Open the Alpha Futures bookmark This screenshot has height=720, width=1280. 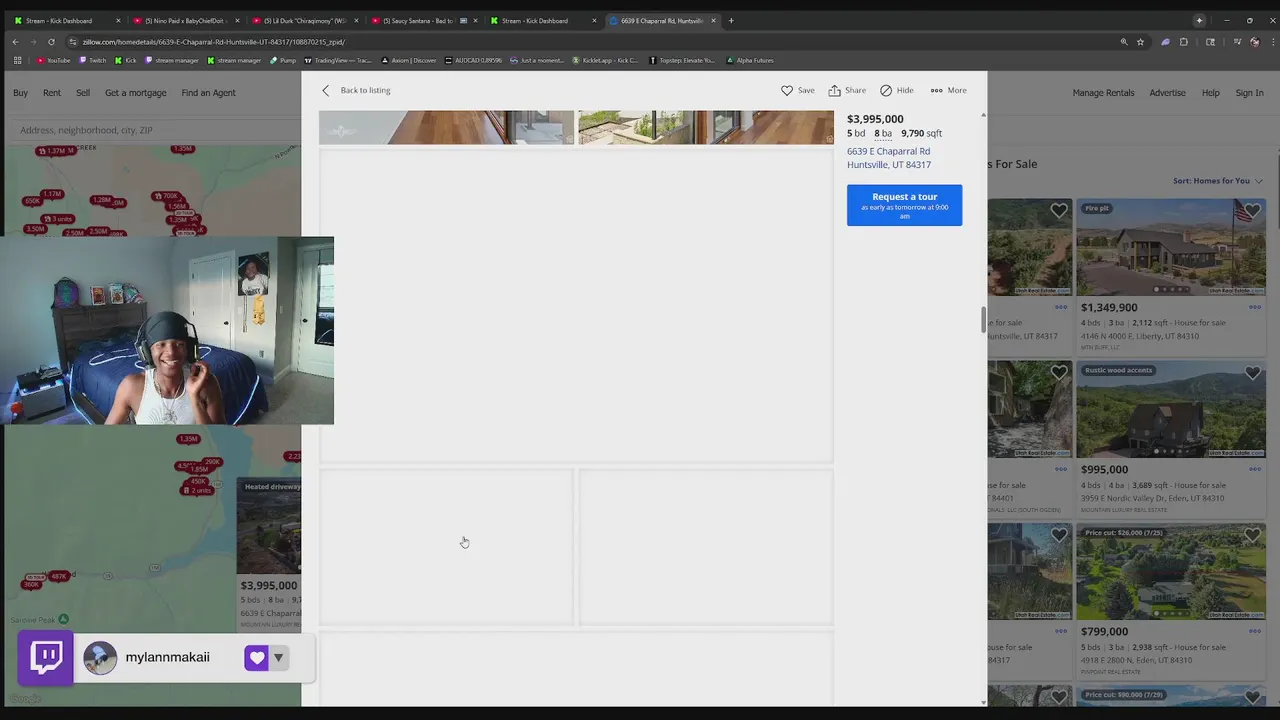point(751,60)
